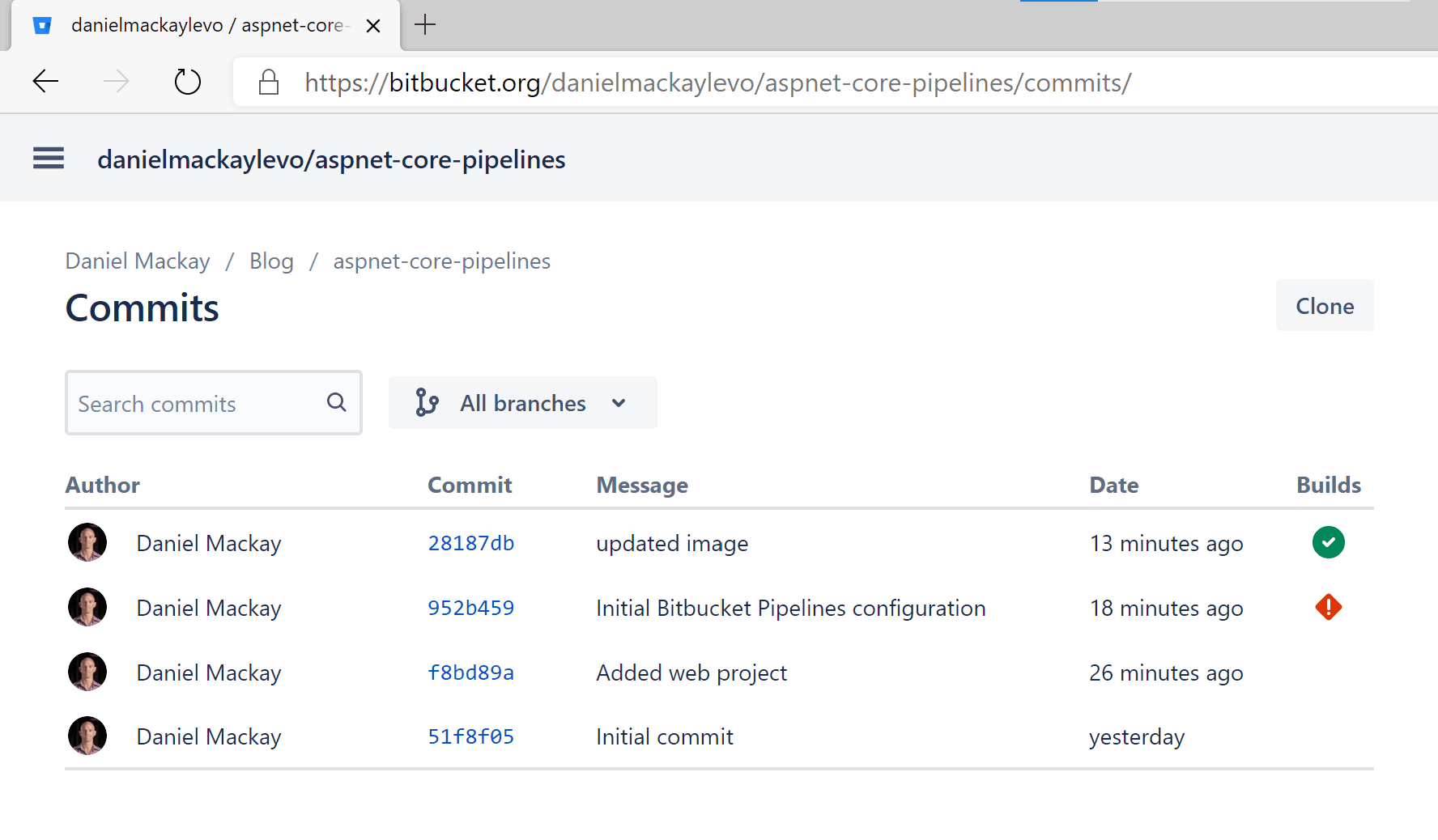Screen dimensions: 1438x840
Task: Open the aspnet-core-pipelines breadcrumb link
Action: (x=441, y=261)
